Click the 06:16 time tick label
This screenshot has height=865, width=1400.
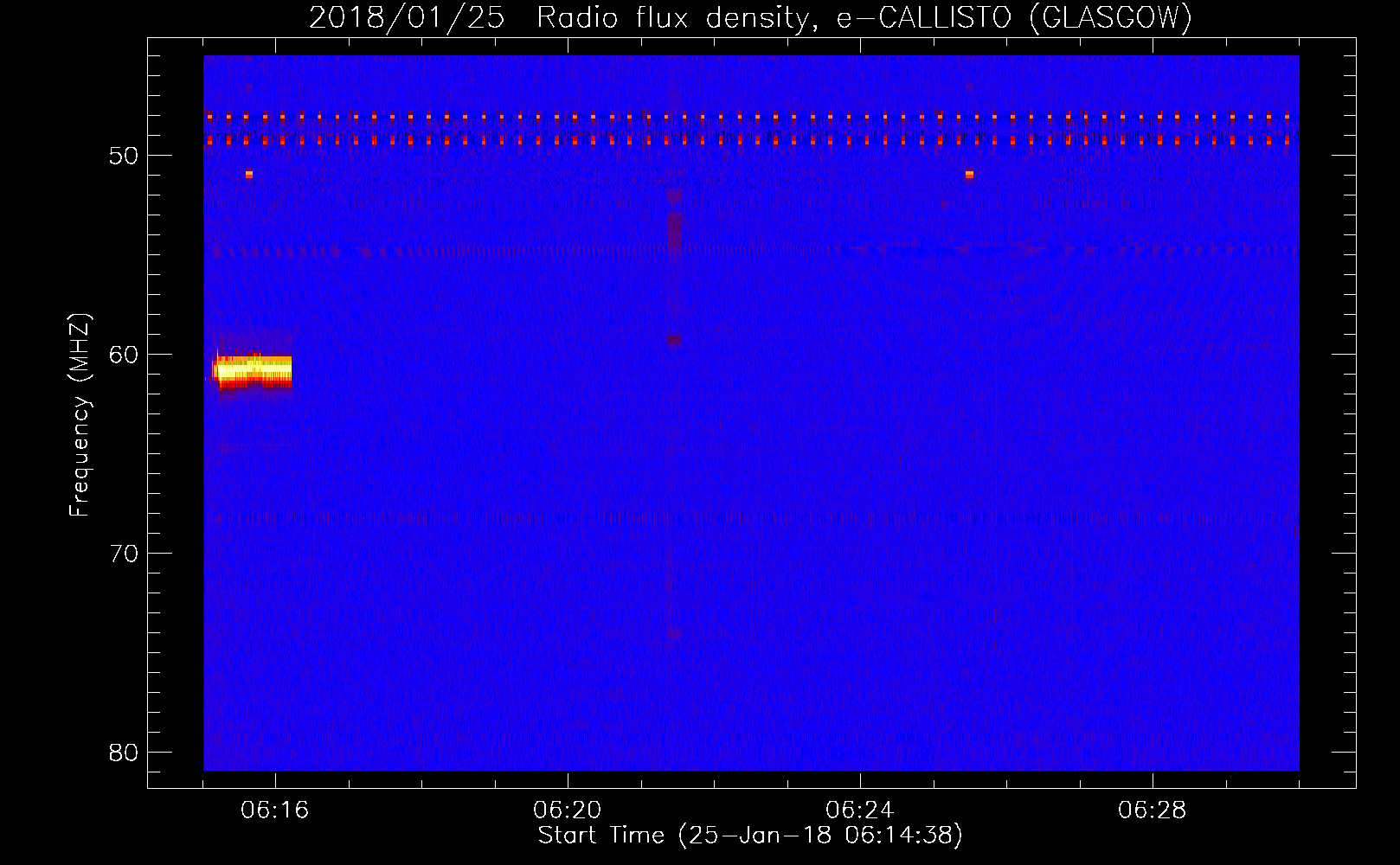coord(275,811)
